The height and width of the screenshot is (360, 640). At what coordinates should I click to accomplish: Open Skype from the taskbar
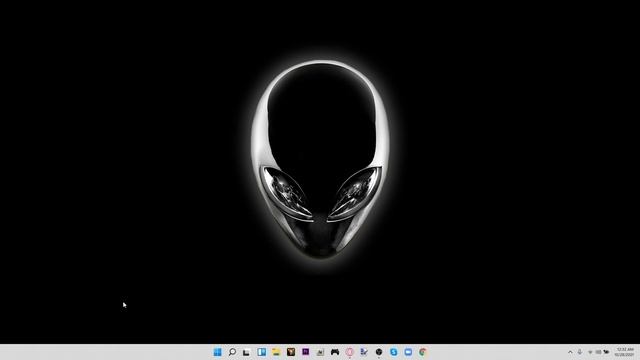pos(393,352)
